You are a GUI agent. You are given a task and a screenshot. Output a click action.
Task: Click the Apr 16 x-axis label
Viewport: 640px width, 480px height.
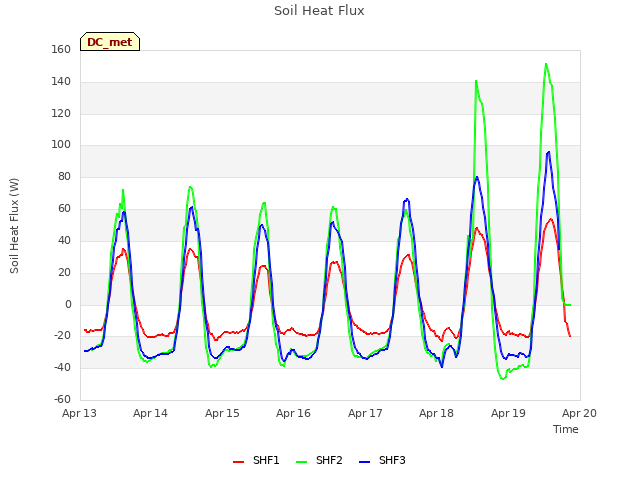[x=293, y=413]
